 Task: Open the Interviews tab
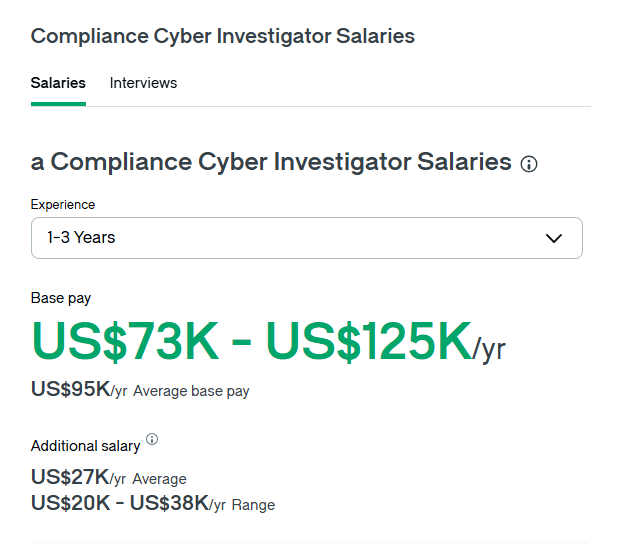(143, 83)
